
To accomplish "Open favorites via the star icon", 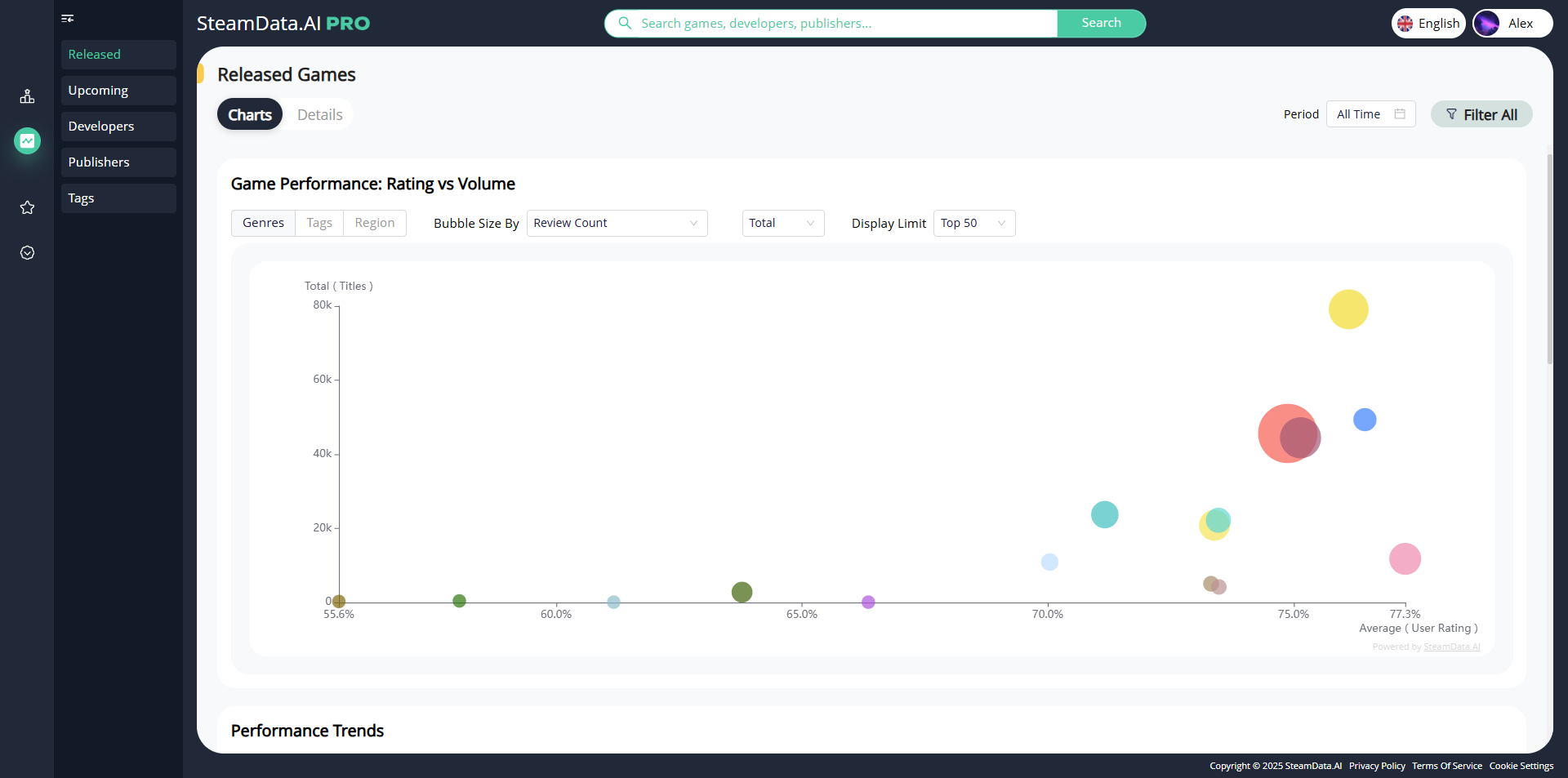I will (27, 207).
